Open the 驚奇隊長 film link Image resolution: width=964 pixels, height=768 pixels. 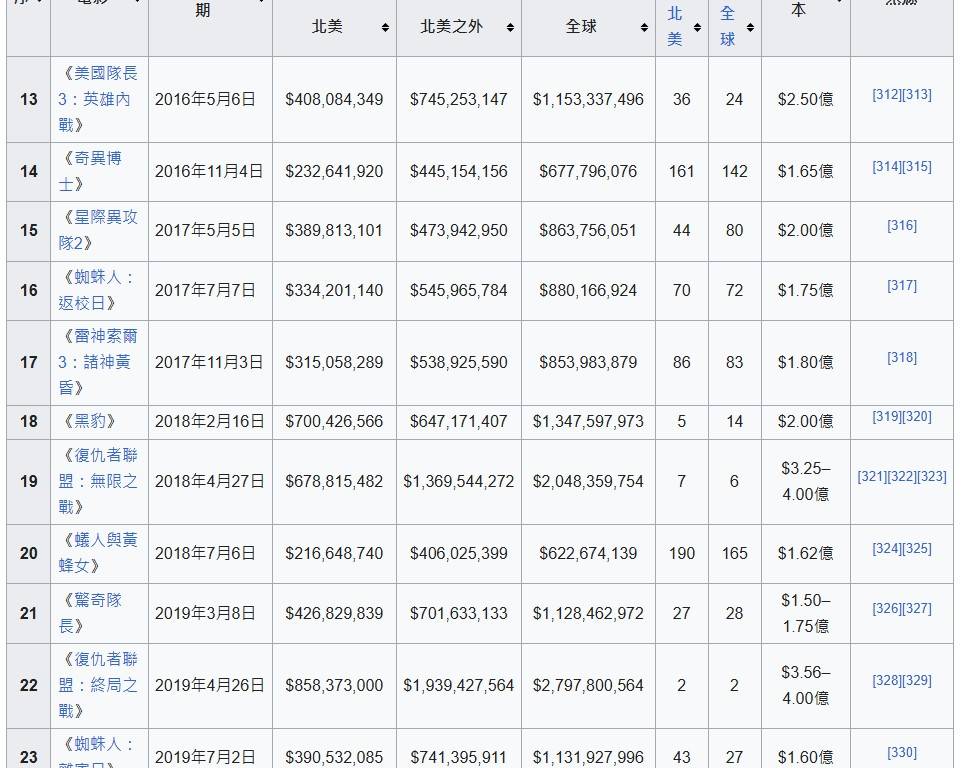click(x=90, y=612)
